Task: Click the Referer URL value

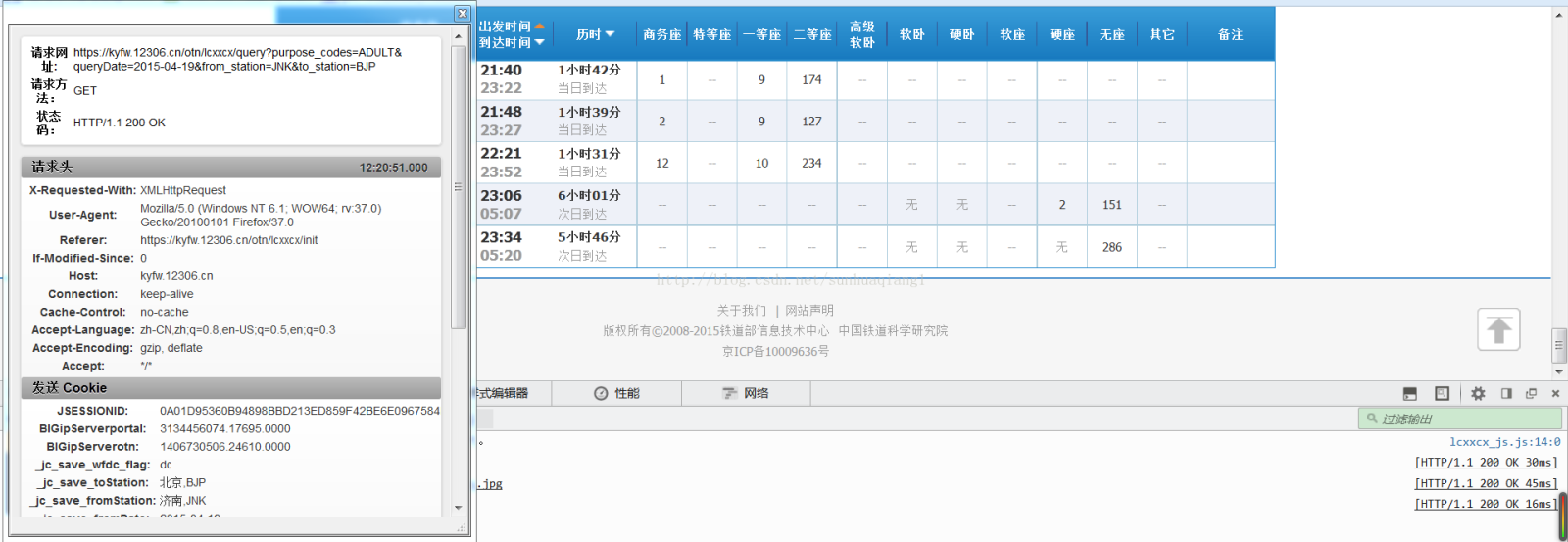Action: 228,240
